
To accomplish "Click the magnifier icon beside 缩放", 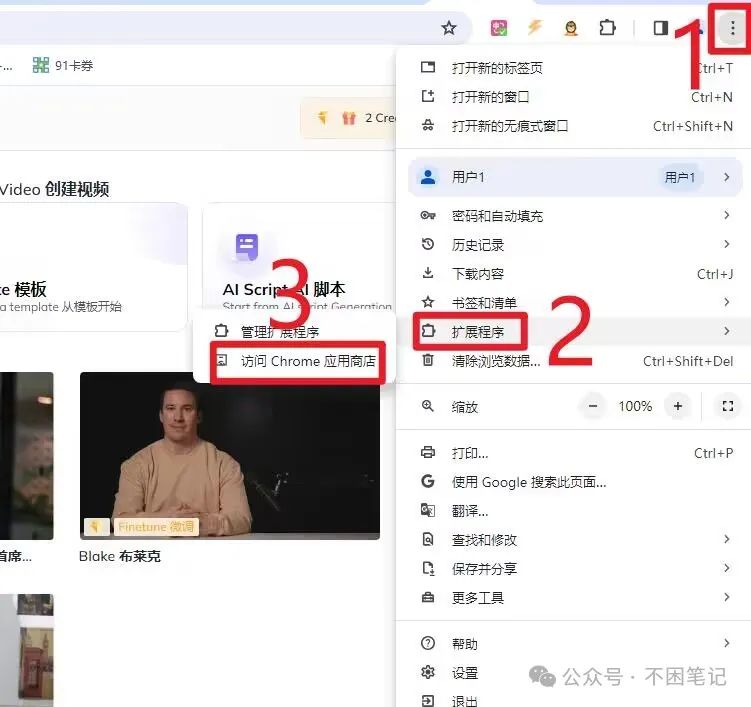I will 428,406.
